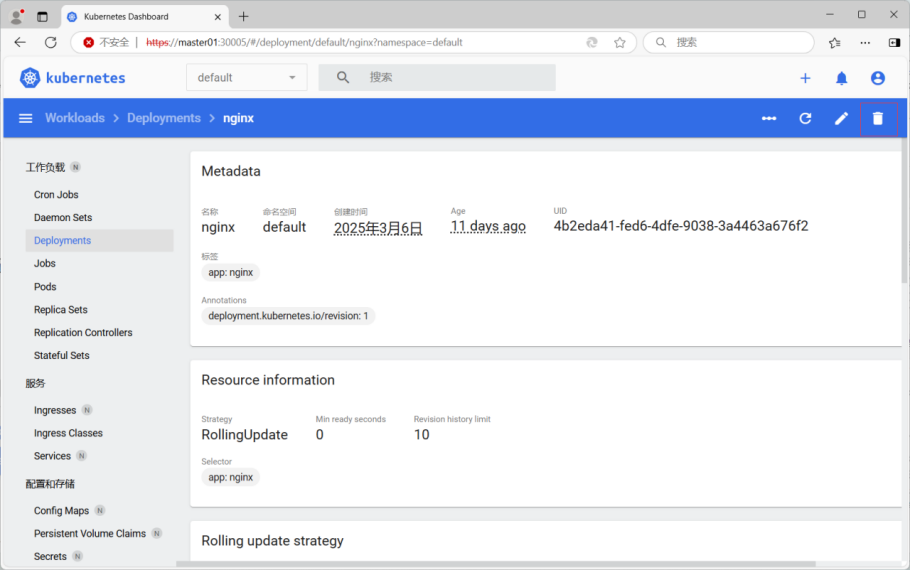Open browser favorites list icon
911x570 pixels.
835,42
